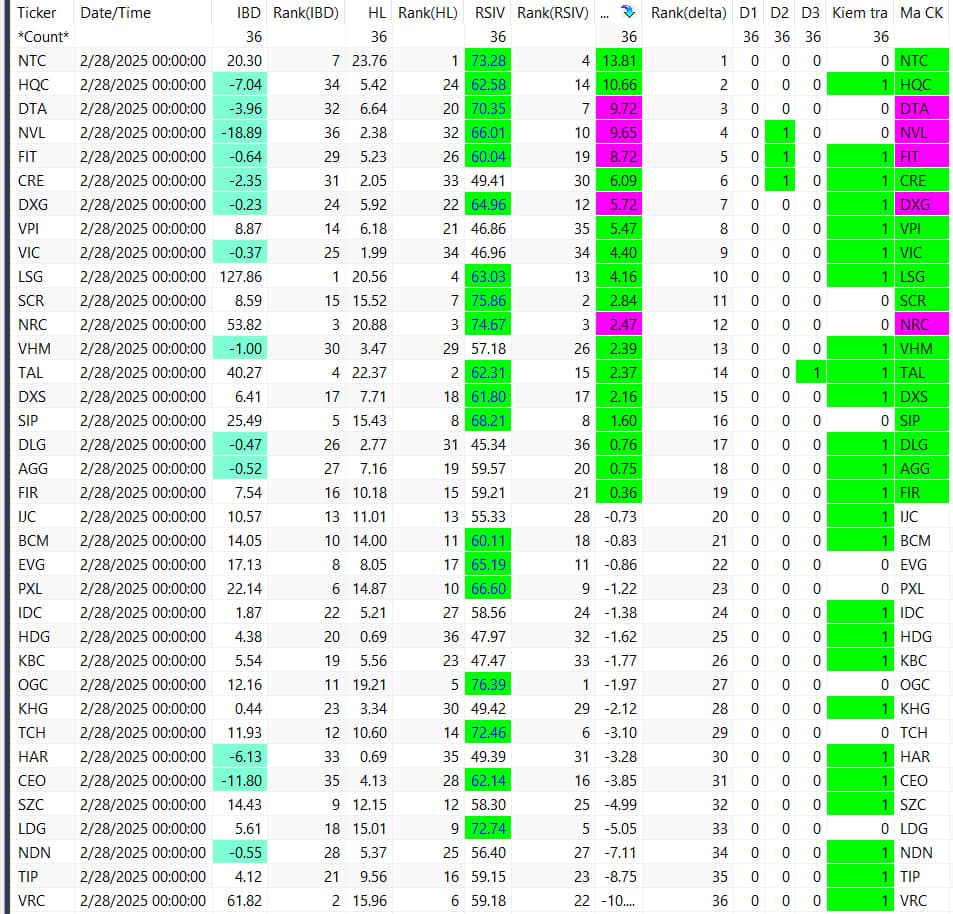Select NTC in the Ticker column

tap(32, 61)
